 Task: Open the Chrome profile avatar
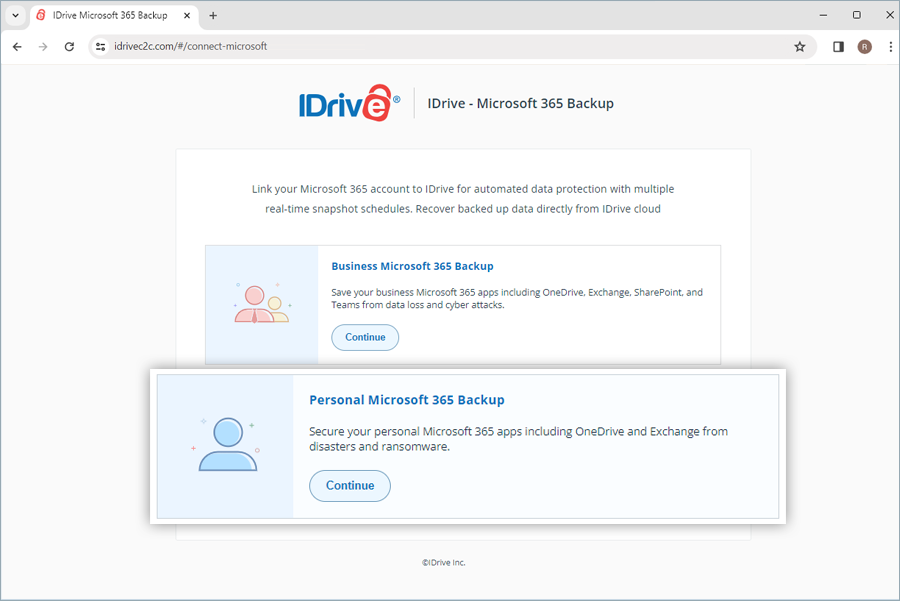tap(864, 46)
